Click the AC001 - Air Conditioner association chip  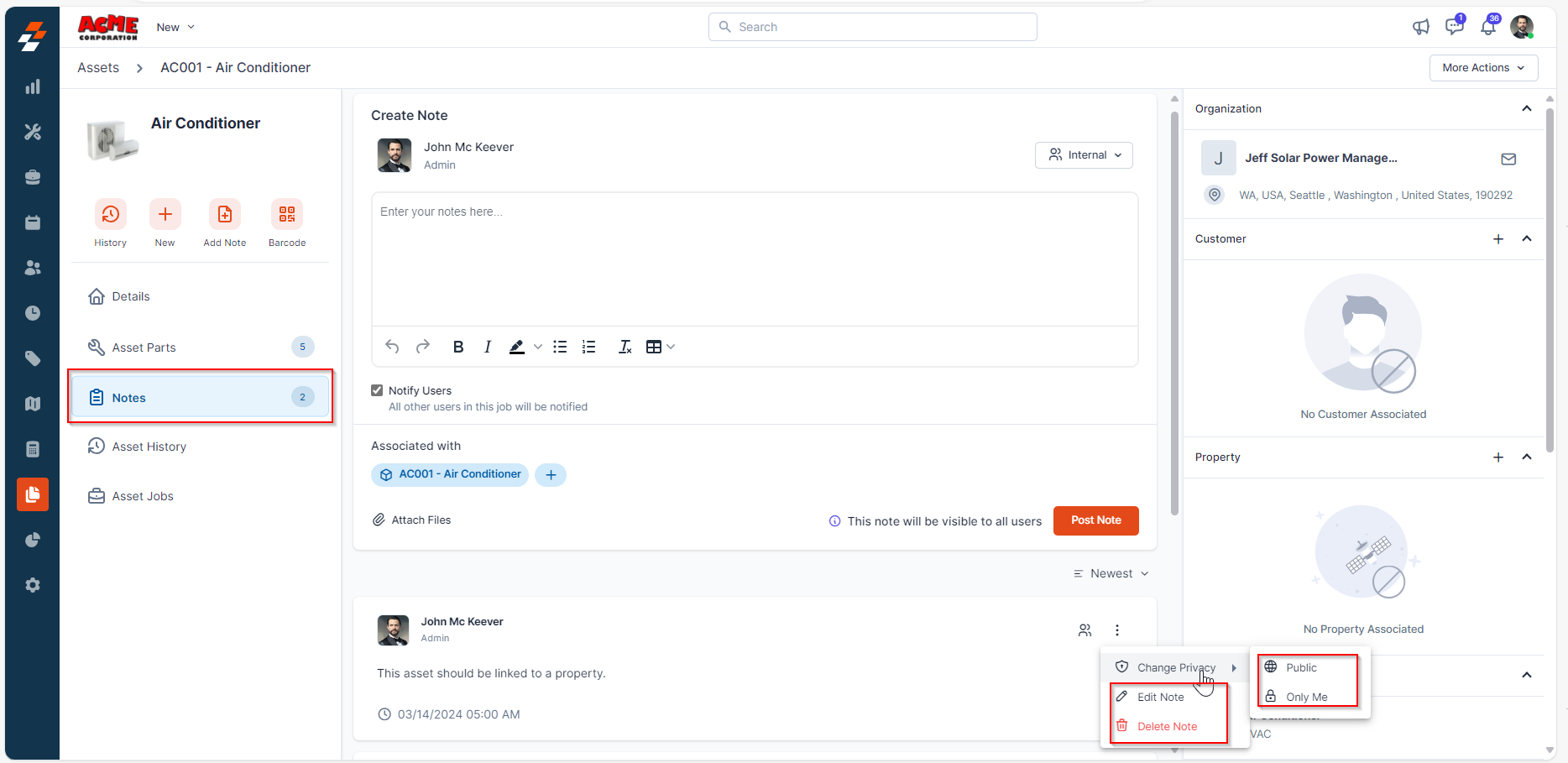450,474
